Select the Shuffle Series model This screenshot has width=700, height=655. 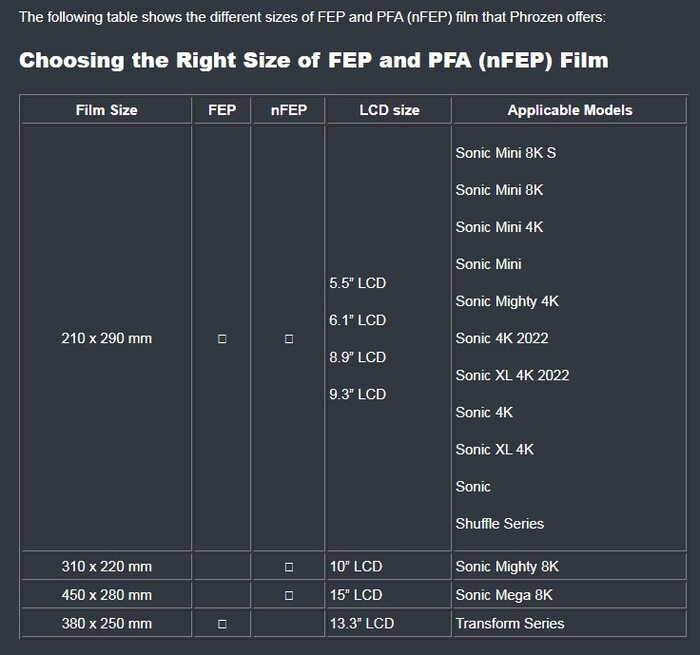pos(499,523)
